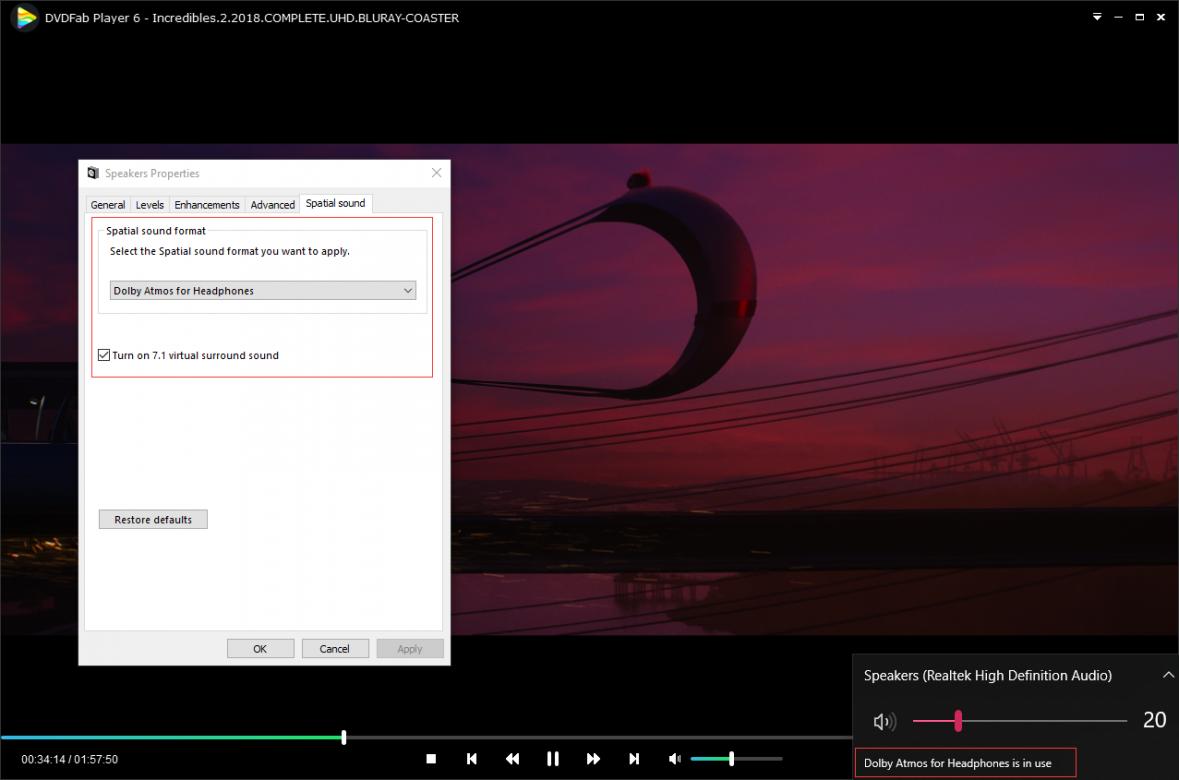
Task: Maximize the DVDFab Player window
Action: click(x=1139, y=17)
